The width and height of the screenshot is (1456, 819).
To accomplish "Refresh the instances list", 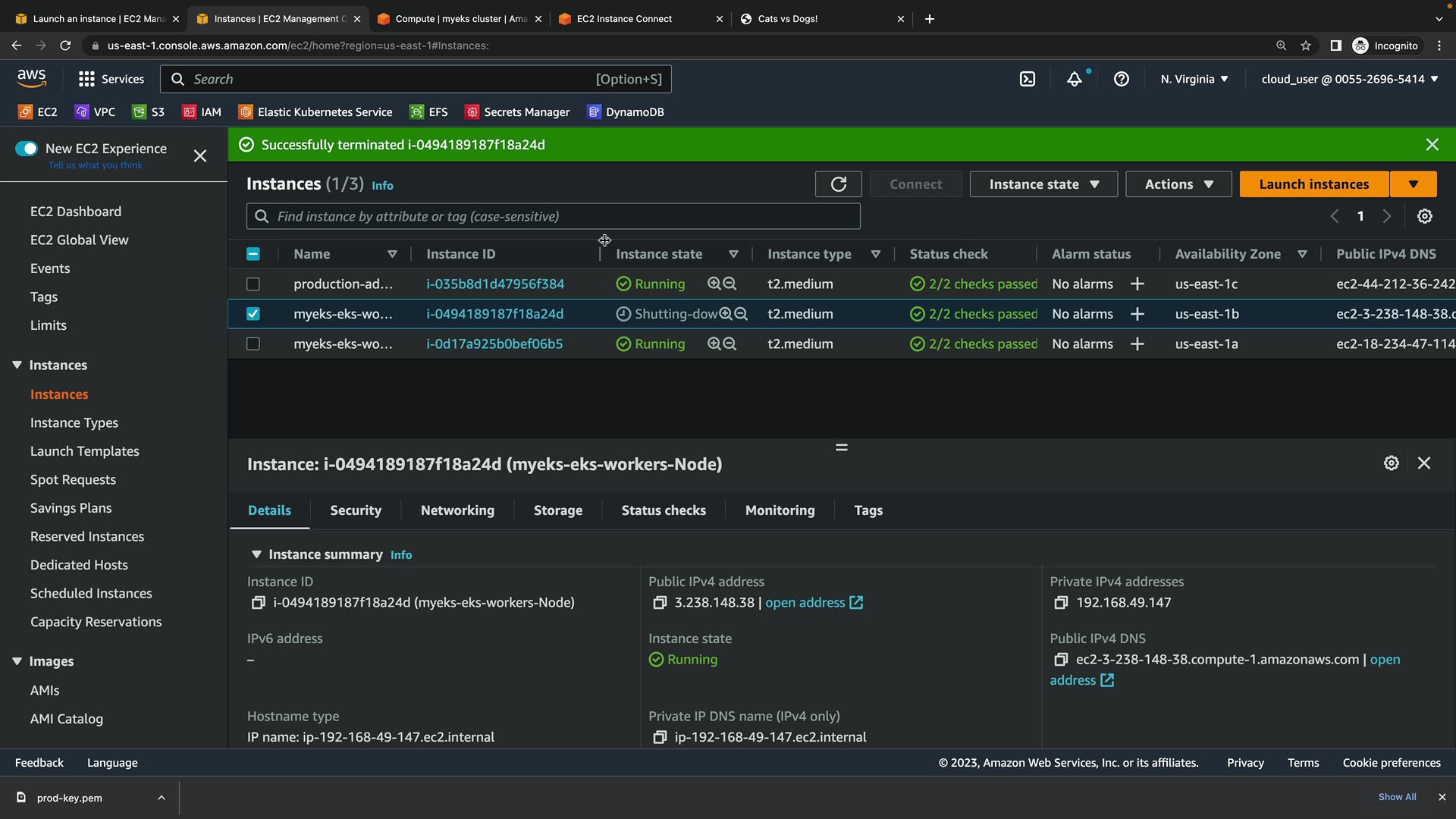I will [838, 184].
